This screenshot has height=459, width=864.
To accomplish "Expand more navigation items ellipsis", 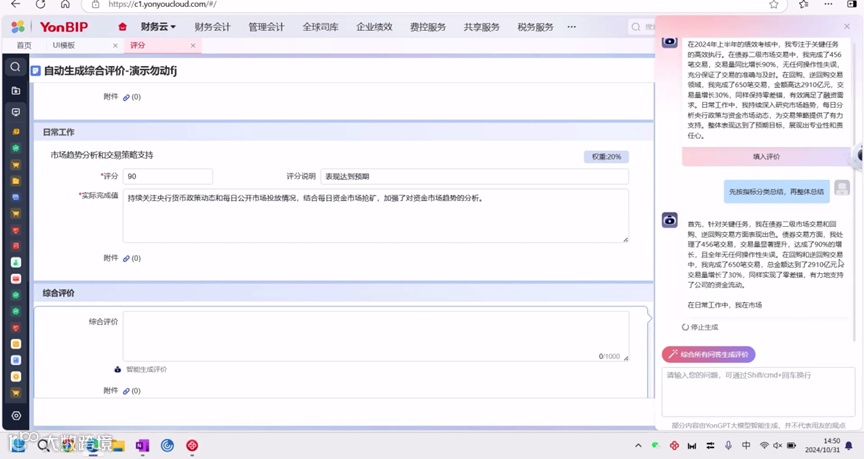I will (571, 26).
